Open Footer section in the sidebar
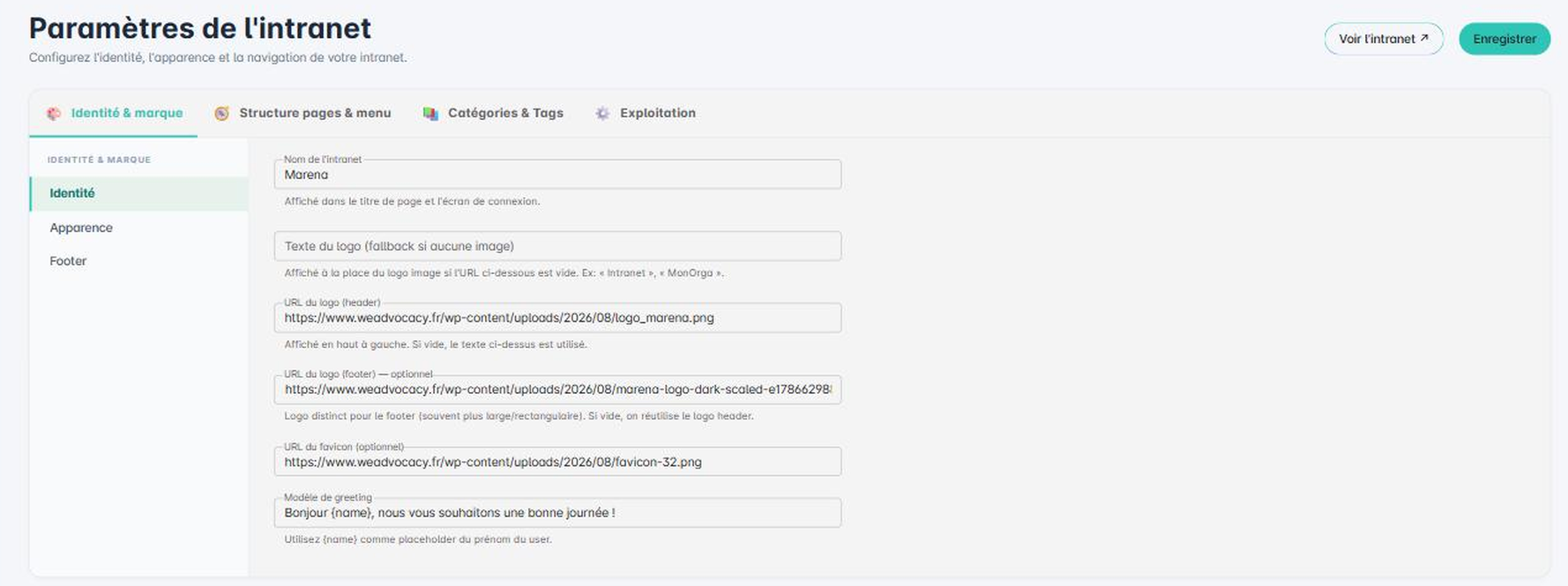 (x=138, y=261)
